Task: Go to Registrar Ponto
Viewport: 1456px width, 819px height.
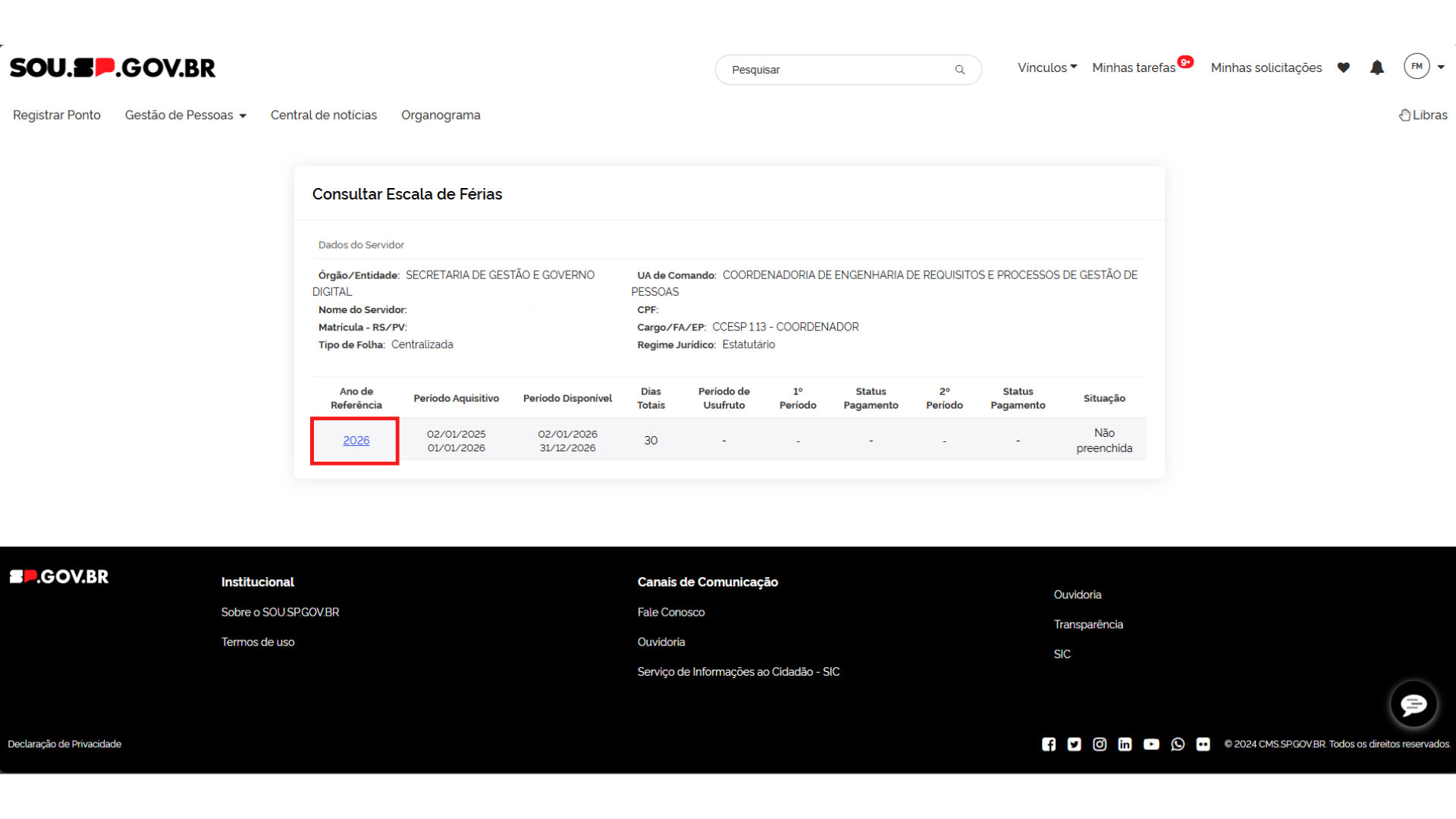Action: pyautogui.click(x=57, y=115)
